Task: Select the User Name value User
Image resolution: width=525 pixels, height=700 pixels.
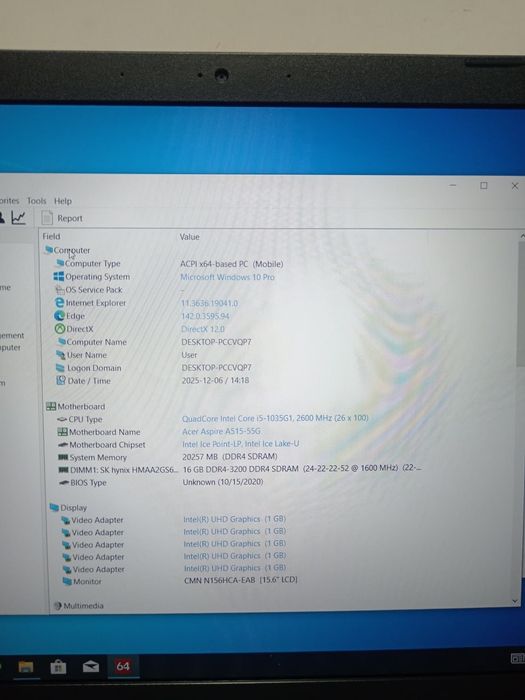Action: tap(189, 355)
